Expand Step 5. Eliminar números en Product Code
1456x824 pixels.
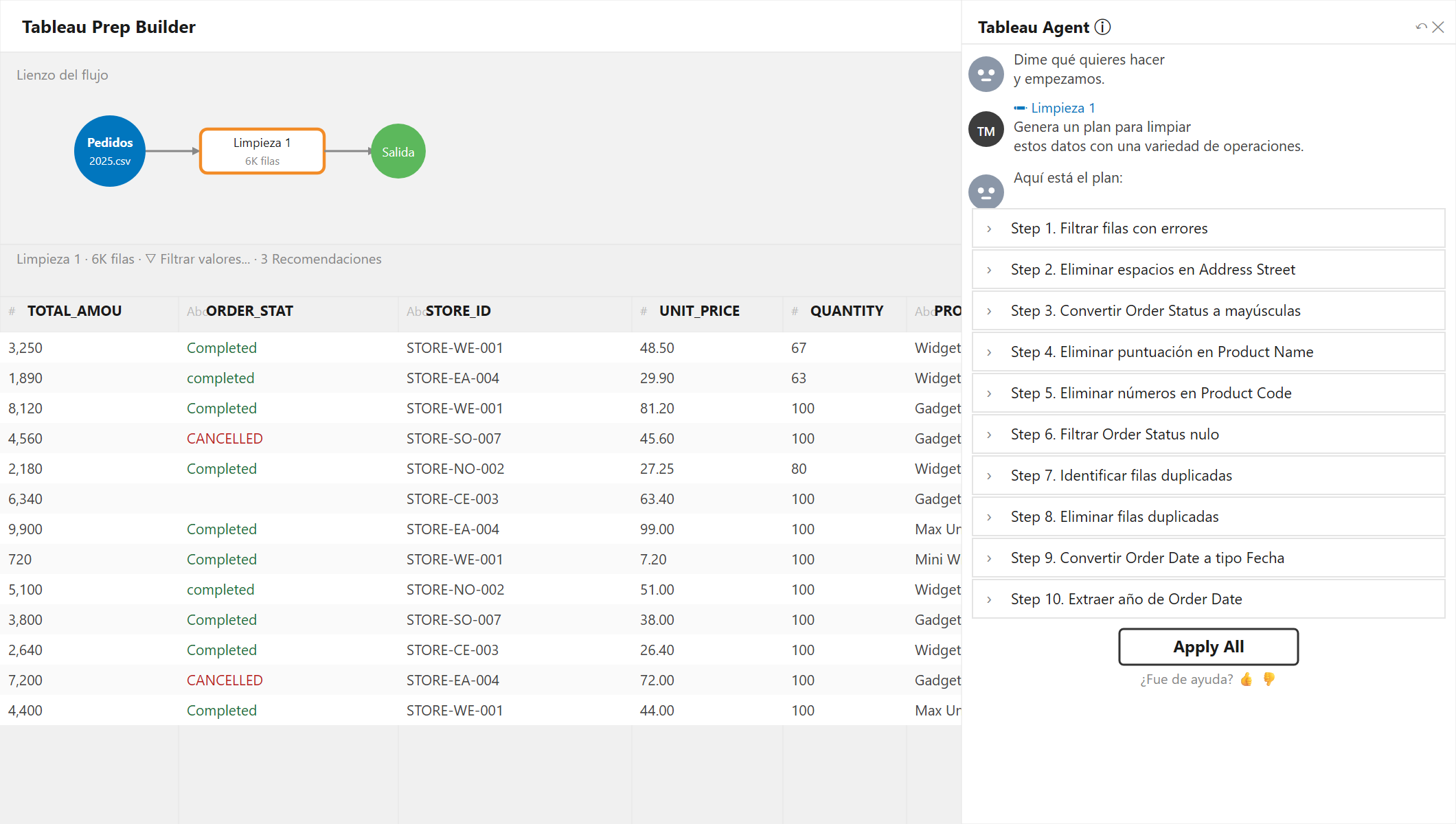1209,393
